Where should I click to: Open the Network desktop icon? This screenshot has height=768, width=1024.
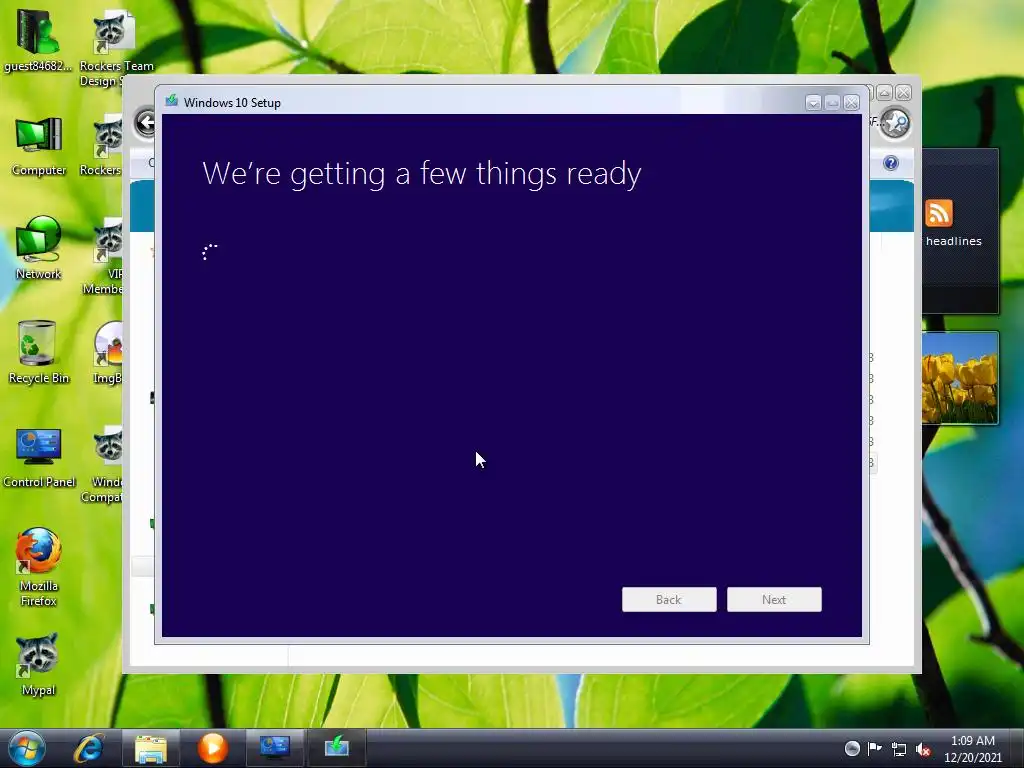(39, 249)
